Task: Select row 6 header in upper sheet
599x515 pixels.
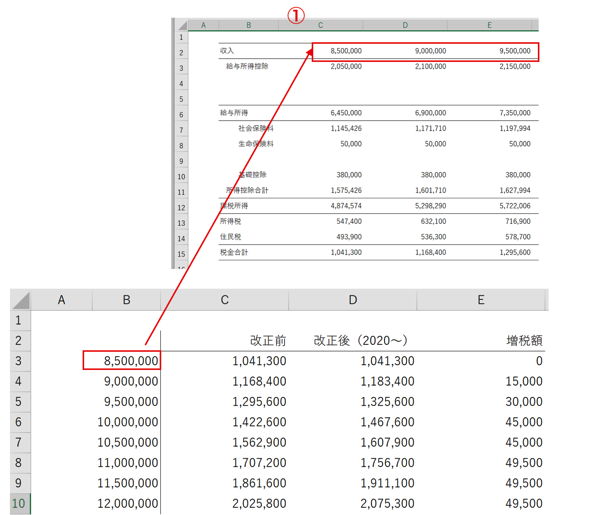Action: (x=181, y=115)
